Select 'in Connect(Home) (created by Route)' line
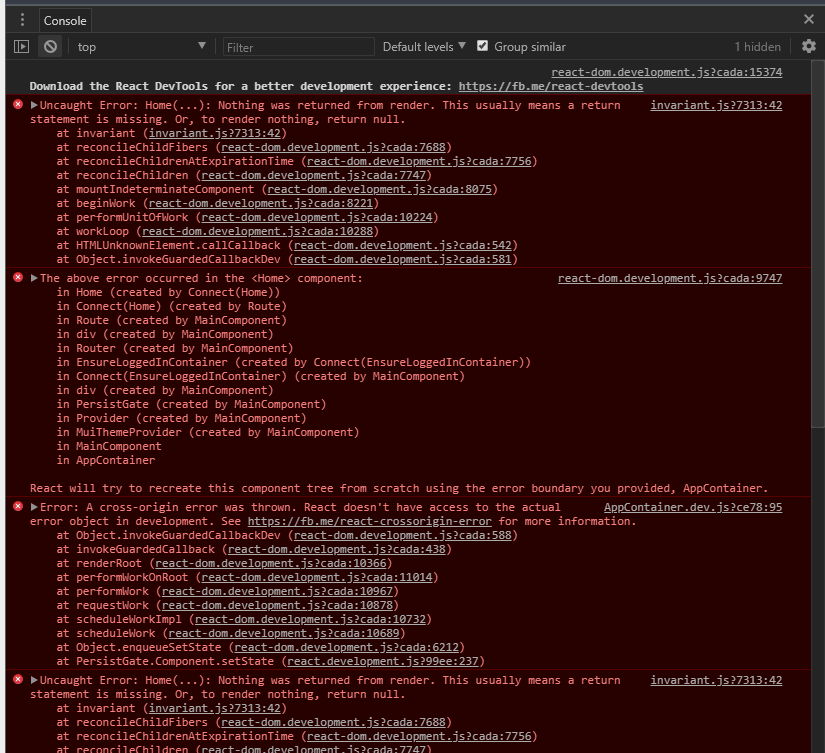 [172, 306]
